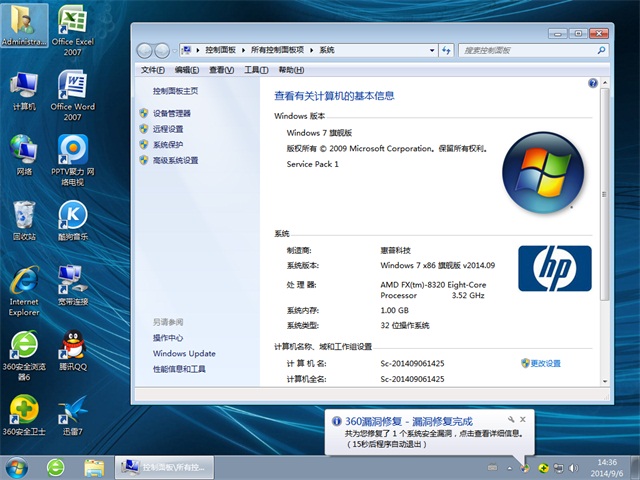Viewport: 640px width, 480px height.
Task: Click the Windows Start button
Action: point(17,467)
